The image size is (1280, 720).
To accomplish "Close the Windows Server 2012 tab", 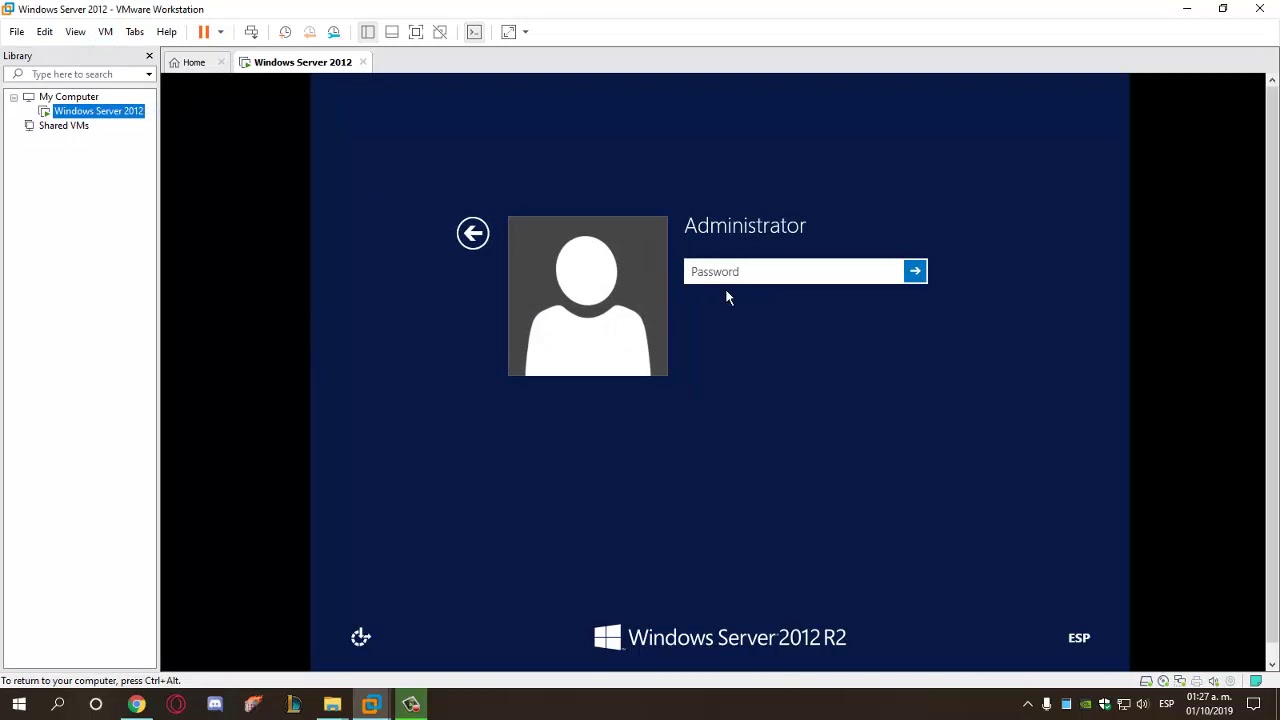I will [x=363, y=62].
